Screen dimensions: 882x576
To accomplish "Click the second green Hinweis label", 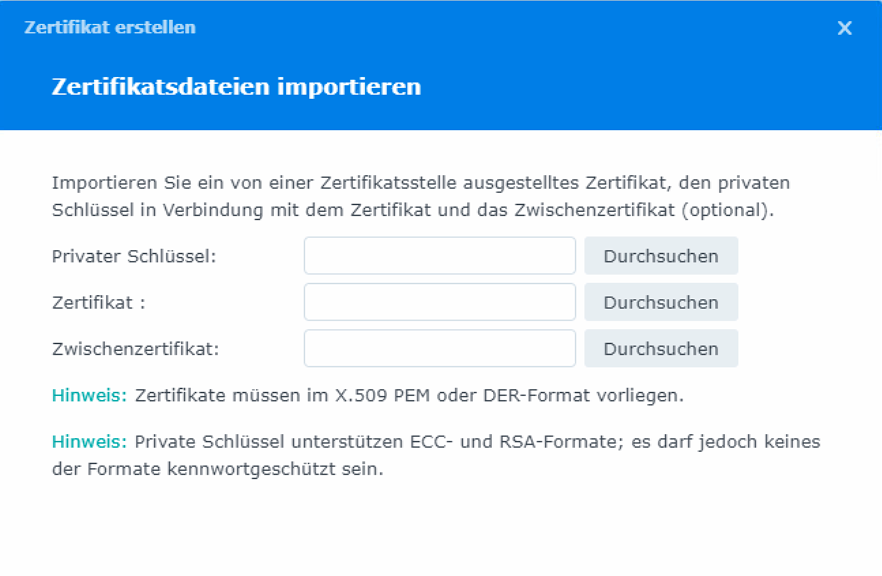I will coord(89,441).
